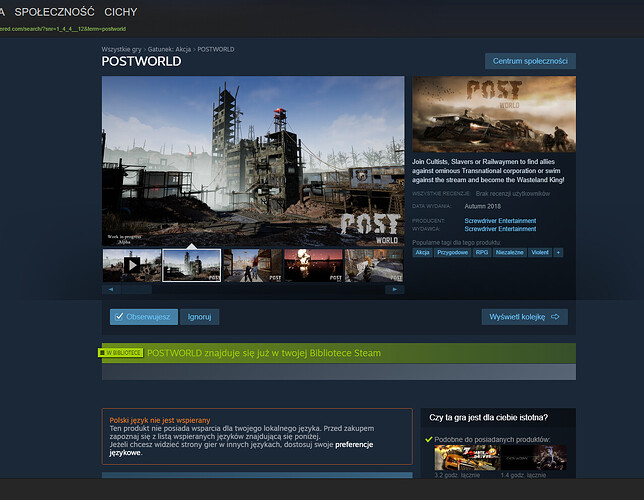
Task: Open the SPOŁECZNOŚĆ menu
Action: [55, 12]
